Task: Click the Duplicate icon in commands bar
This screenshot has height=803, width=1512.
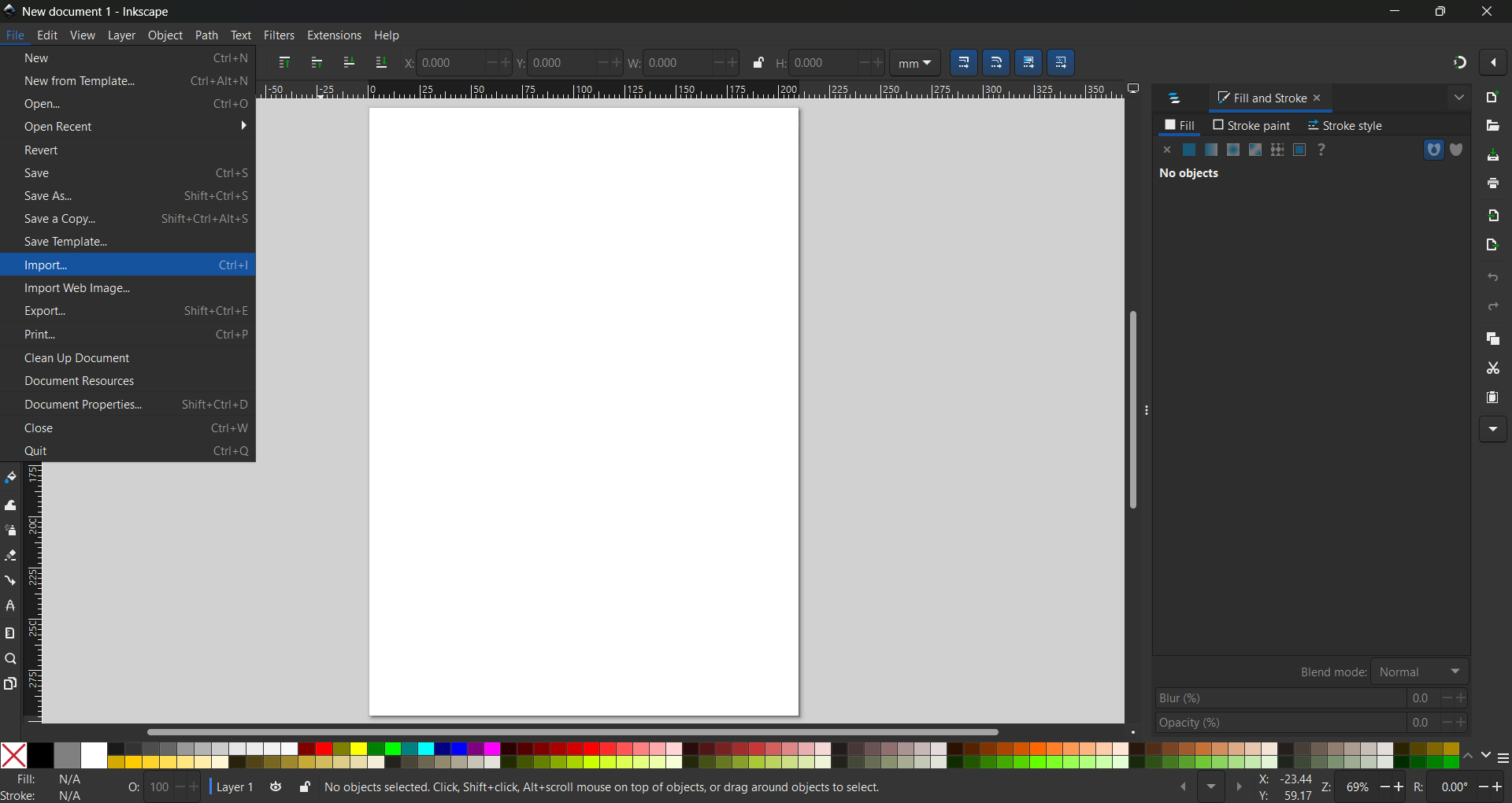Action: tap(1492, 339)
